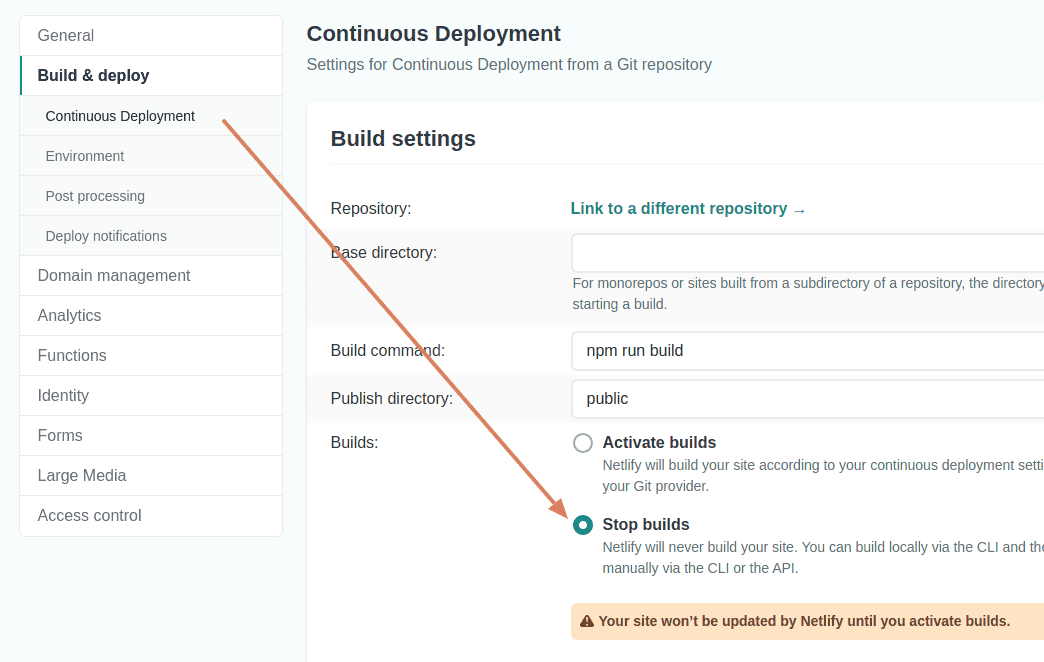The width and height of the screenshot is (1044, 662).
Task: Edit the Publish directory field
Action: click(x=808, y=398)
